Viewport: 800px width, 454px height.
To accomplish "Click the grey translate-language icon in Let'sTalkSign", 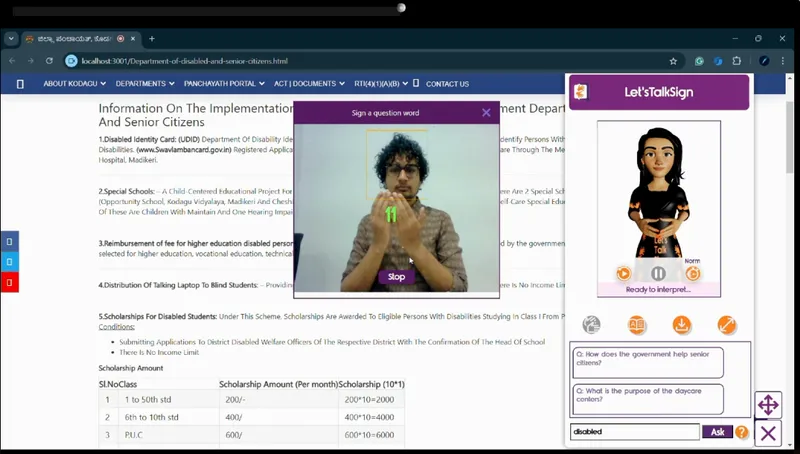I will (x=591, y=324).
